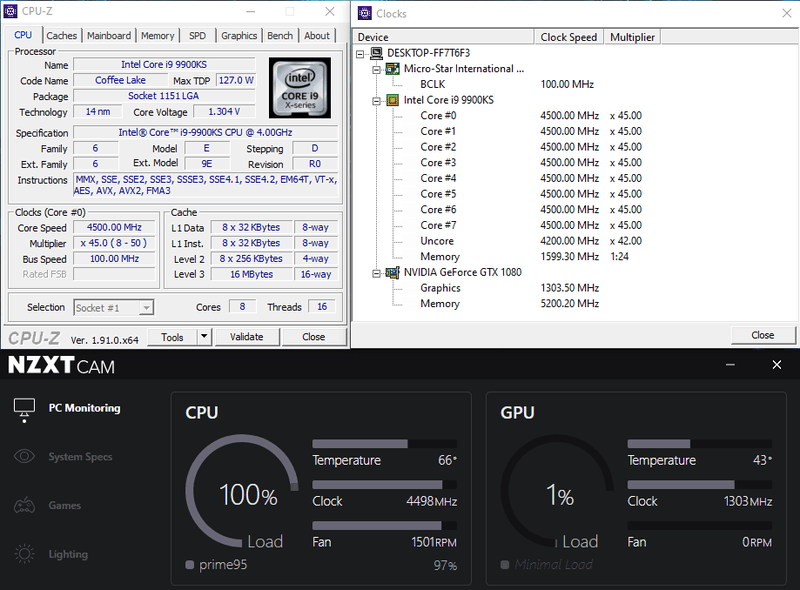Image resolution: width=800 pixels, height=590 pixels.
Task: Click the GPU Temperature bar
Action: (x=699, y=444)
